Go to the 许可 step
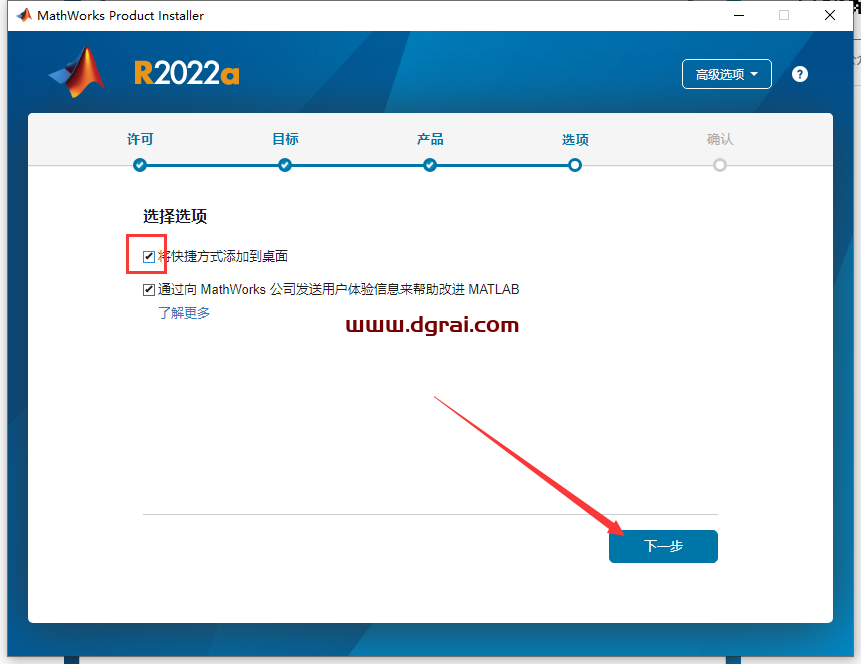Screen dimensions: 861x664 (140, 139)
